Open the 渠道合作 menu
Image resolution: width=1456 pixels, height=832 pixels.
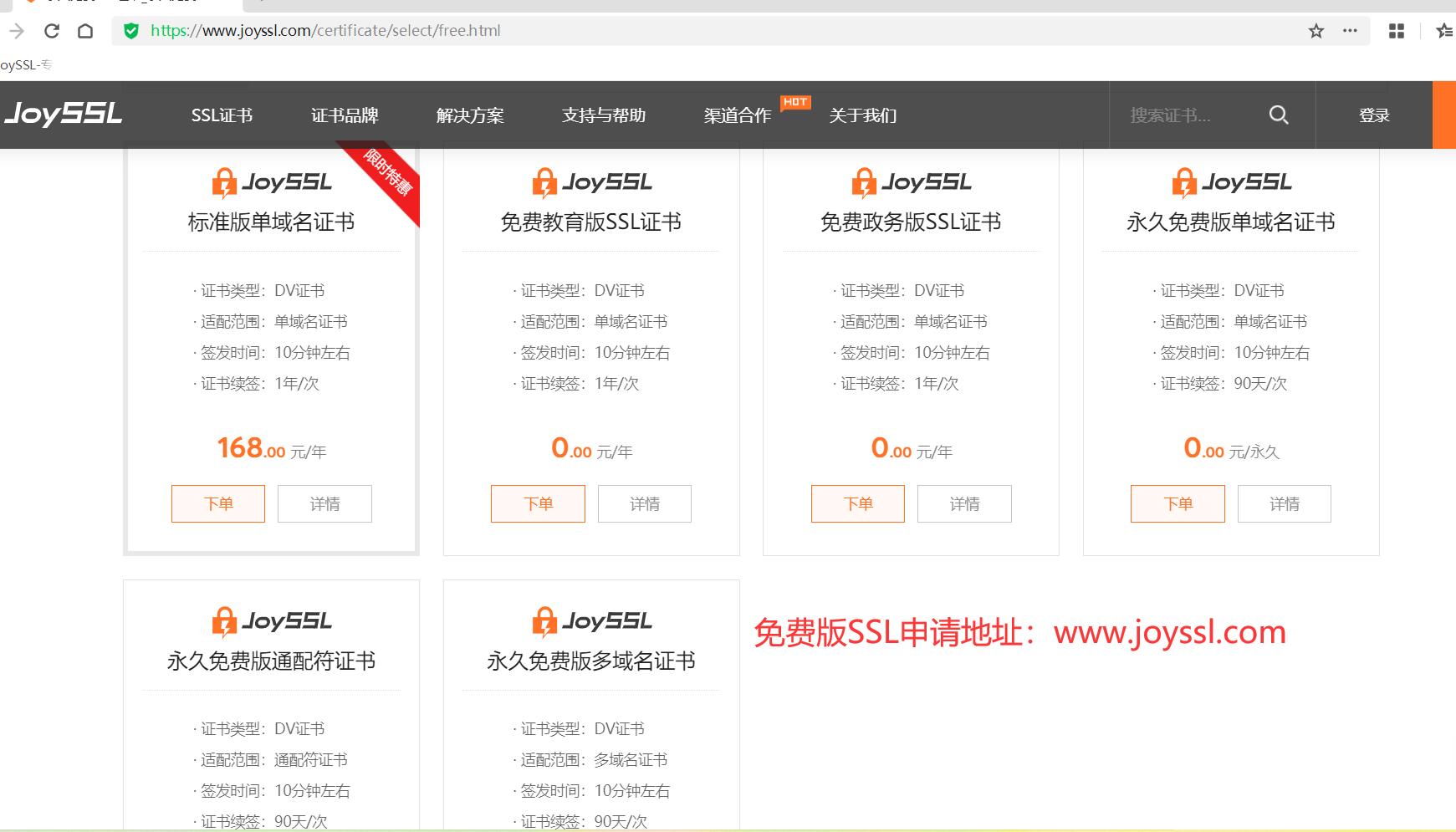(738, 115)
